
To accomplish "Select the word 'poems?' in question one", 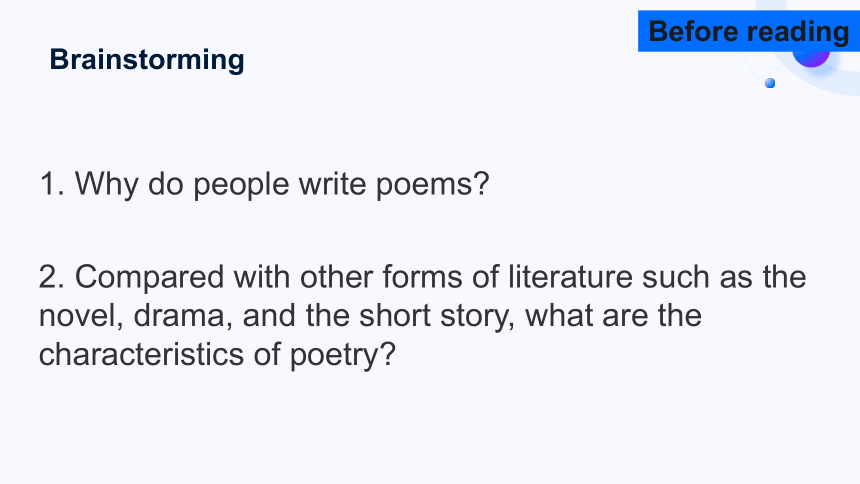I will [432, 185].
